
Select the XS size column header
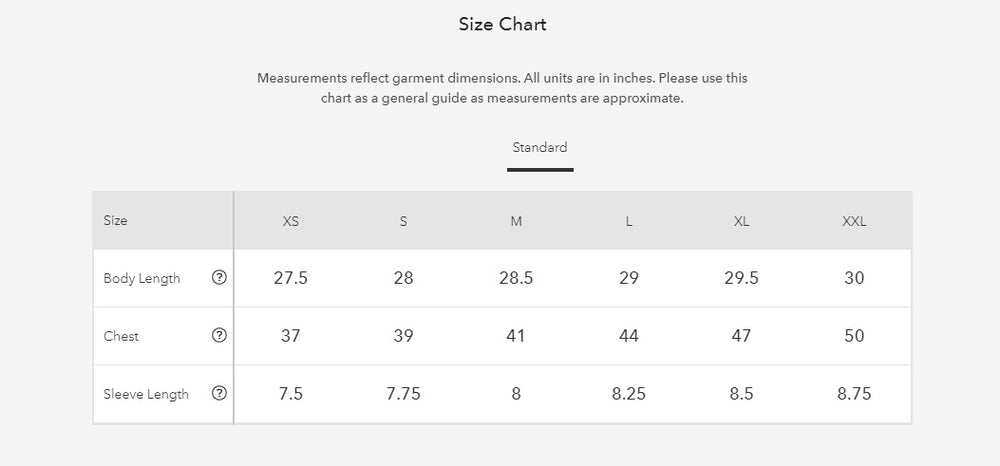pos(291,221)
